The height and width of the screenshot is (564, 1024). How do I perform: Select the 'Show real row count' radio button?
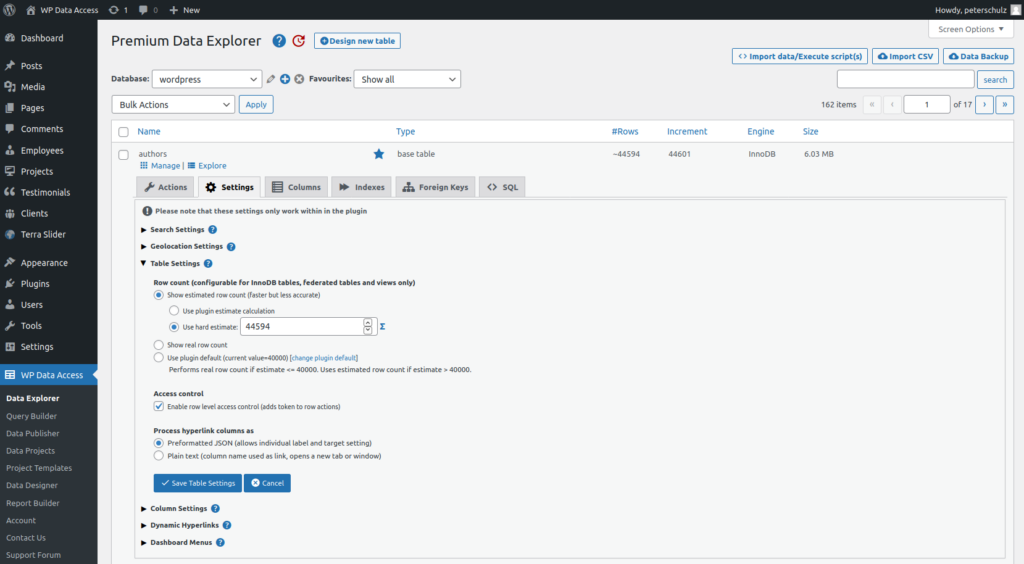click(x=158, y=345)
